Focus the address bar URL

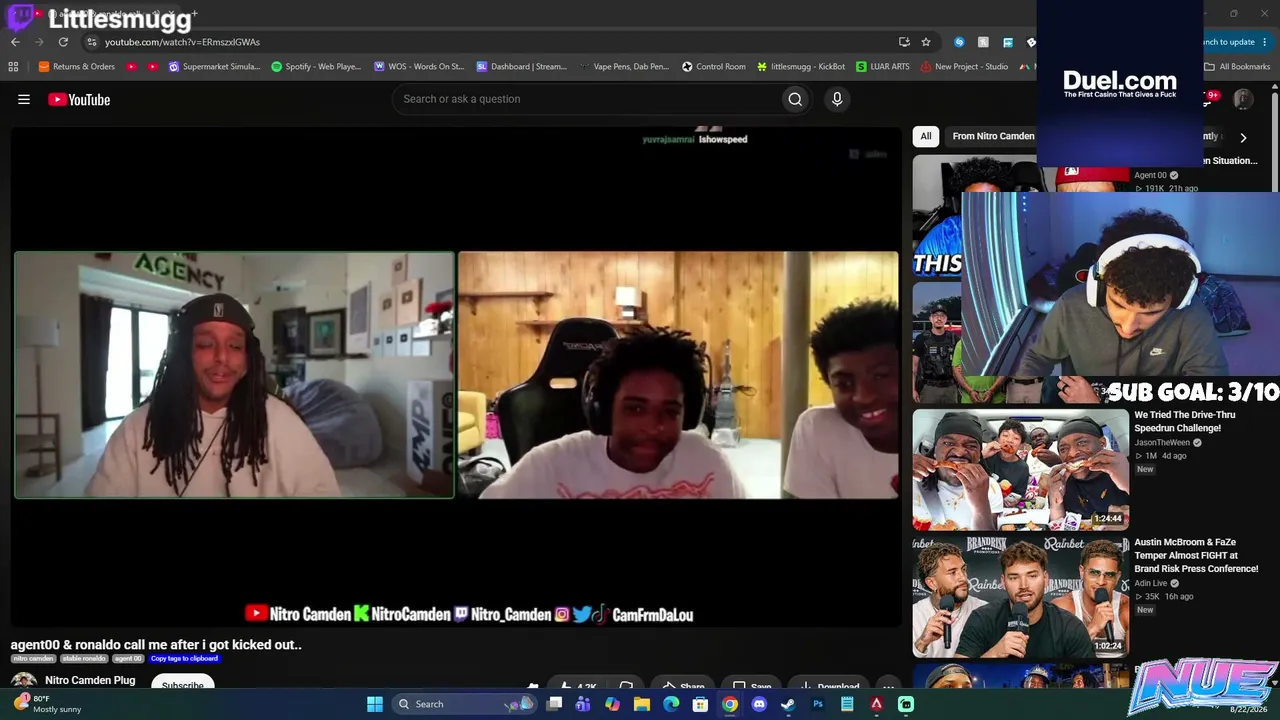[x=182, y=42]
